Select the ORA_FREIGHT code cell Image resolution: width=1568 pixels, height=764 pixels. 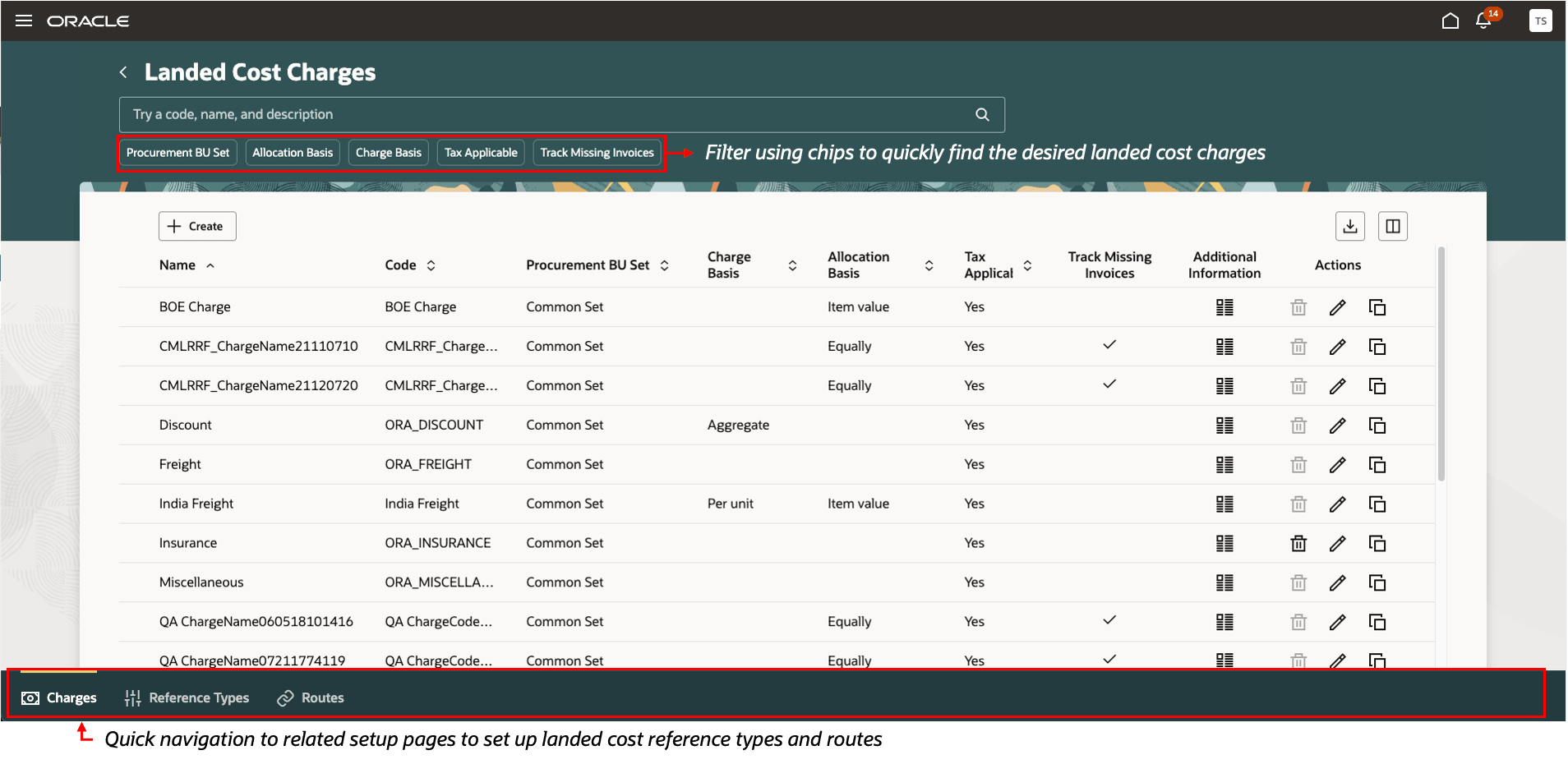click(428, 464)
